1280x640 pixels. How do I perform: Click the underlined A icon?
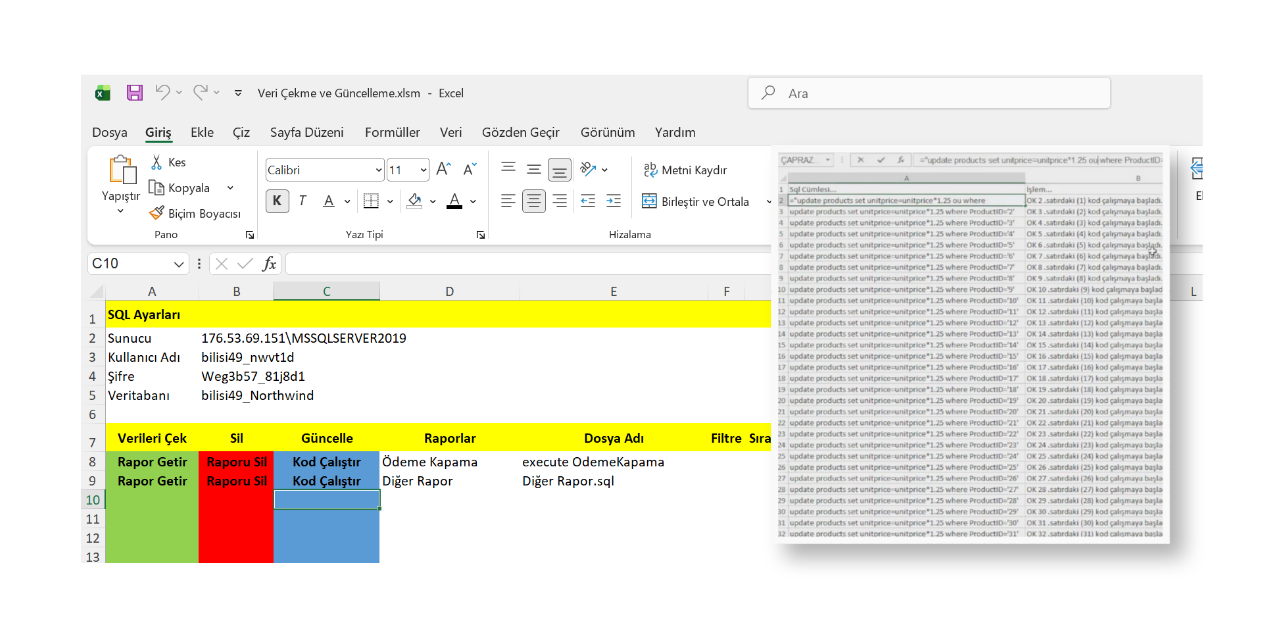pos(329,201)
